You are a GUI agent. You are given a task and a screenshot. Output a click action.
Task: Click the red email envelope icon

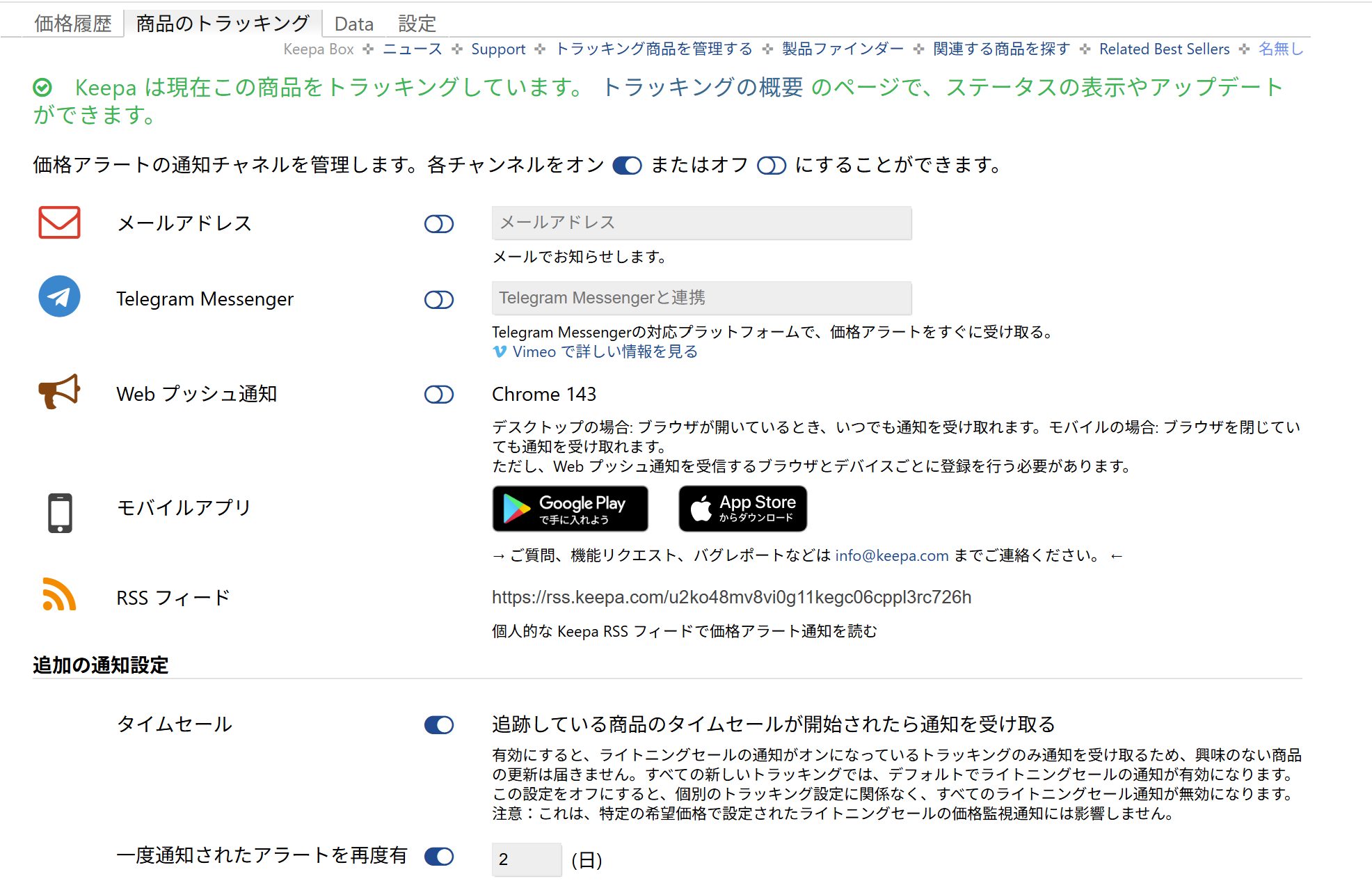click(59, 223)
